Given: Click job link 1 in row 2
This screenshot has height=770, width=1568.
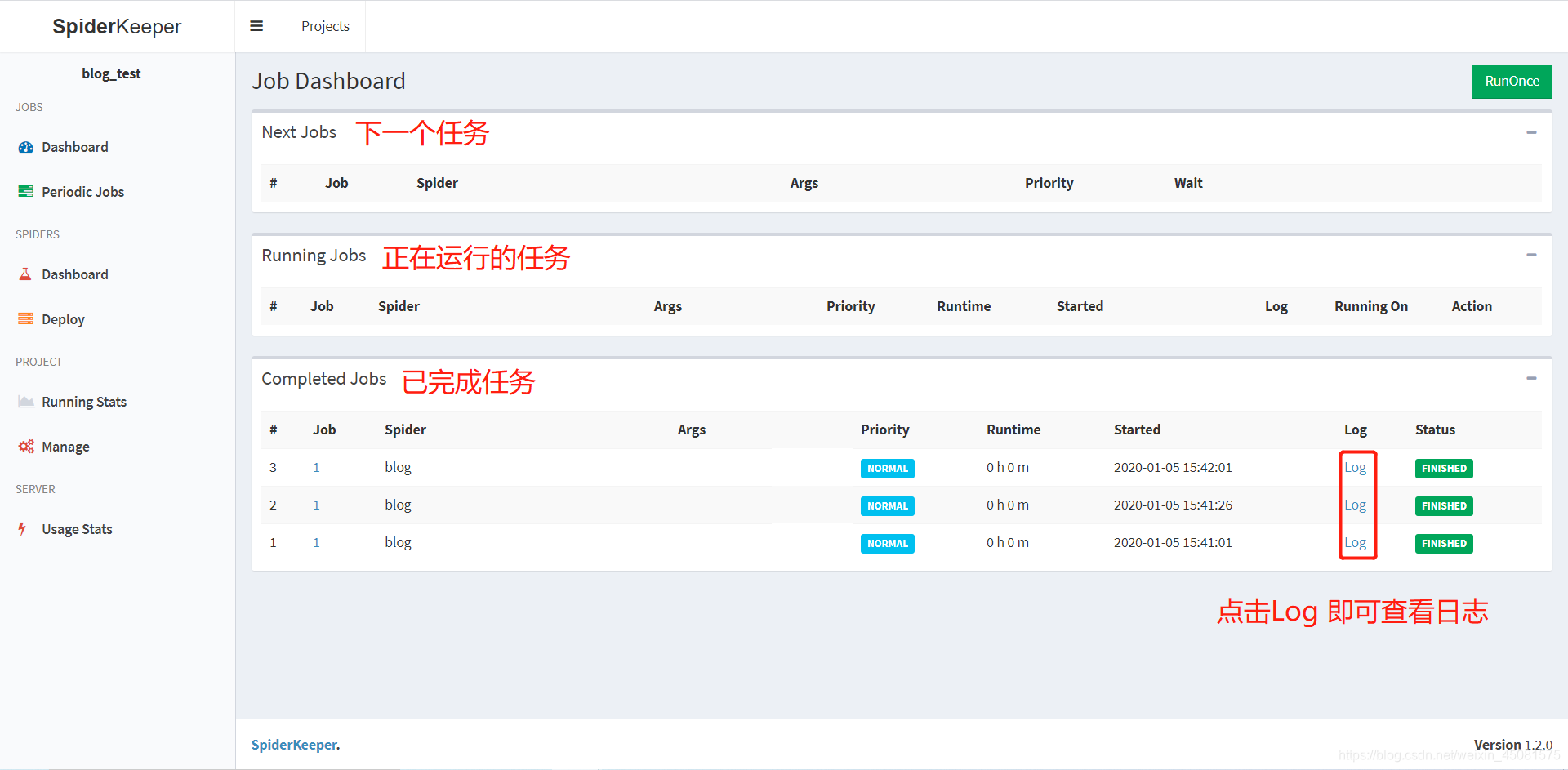Looking at the screenshot, I should tap(316, 505).
